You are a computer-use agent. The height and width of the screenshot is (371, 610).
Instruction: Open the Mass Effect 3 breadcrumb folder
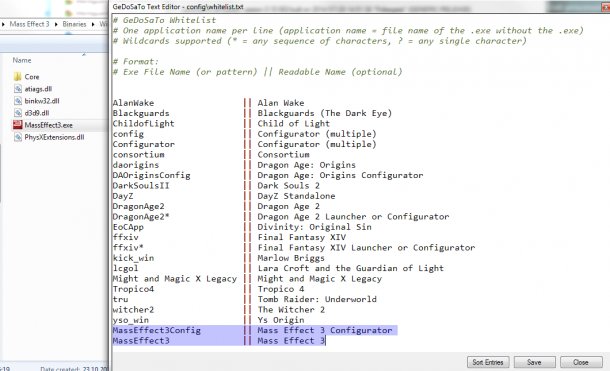30,24
